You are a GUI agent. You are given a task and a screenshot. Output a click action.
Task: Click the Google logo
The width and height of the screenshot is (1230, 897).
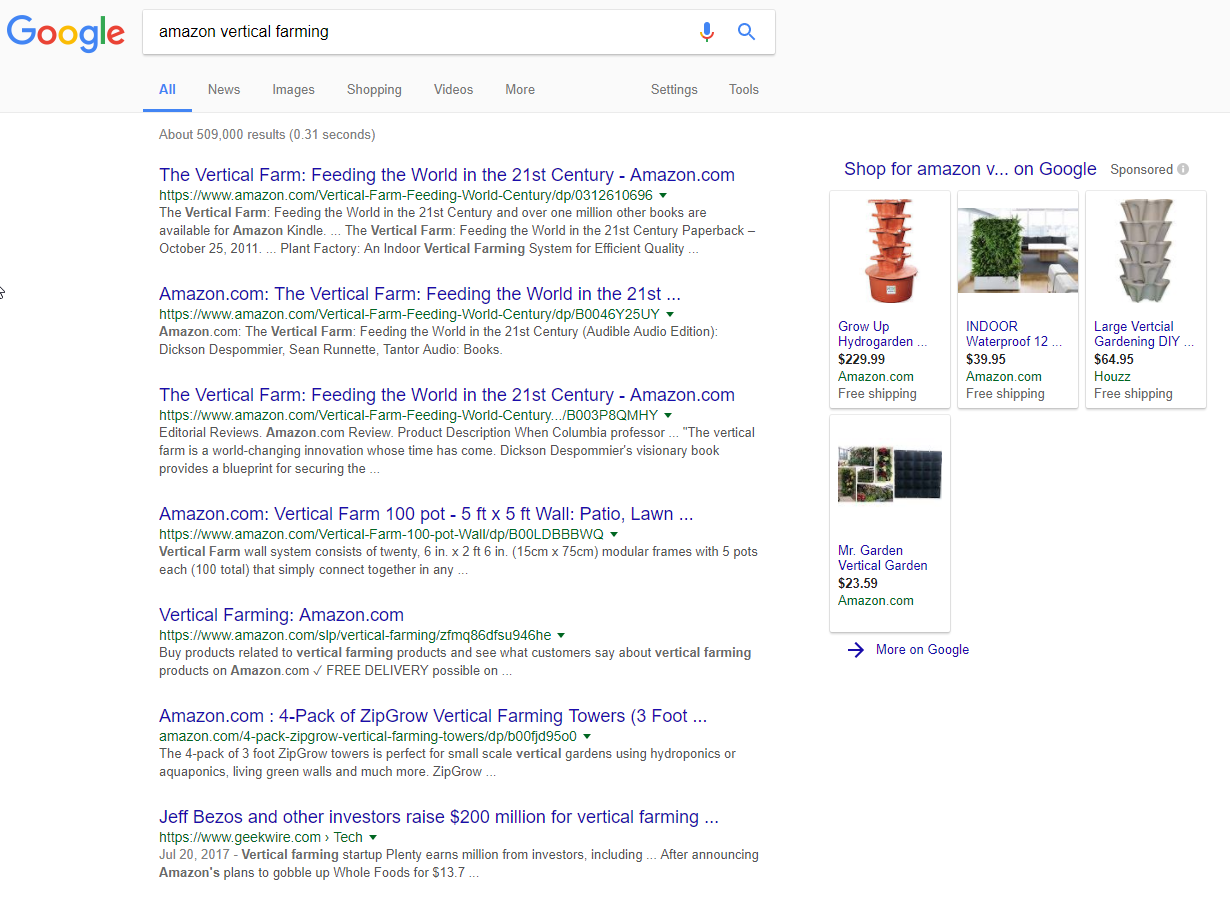66,32
